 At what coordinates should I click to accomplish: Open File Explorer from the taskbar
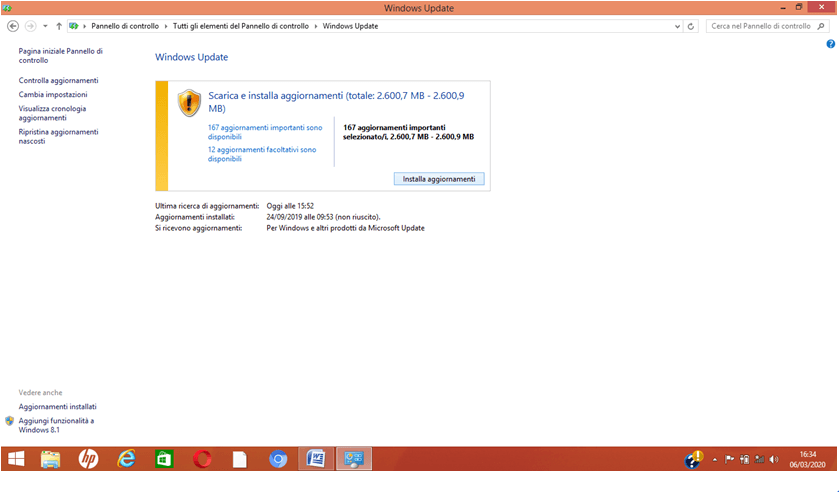tap(51, 459)
